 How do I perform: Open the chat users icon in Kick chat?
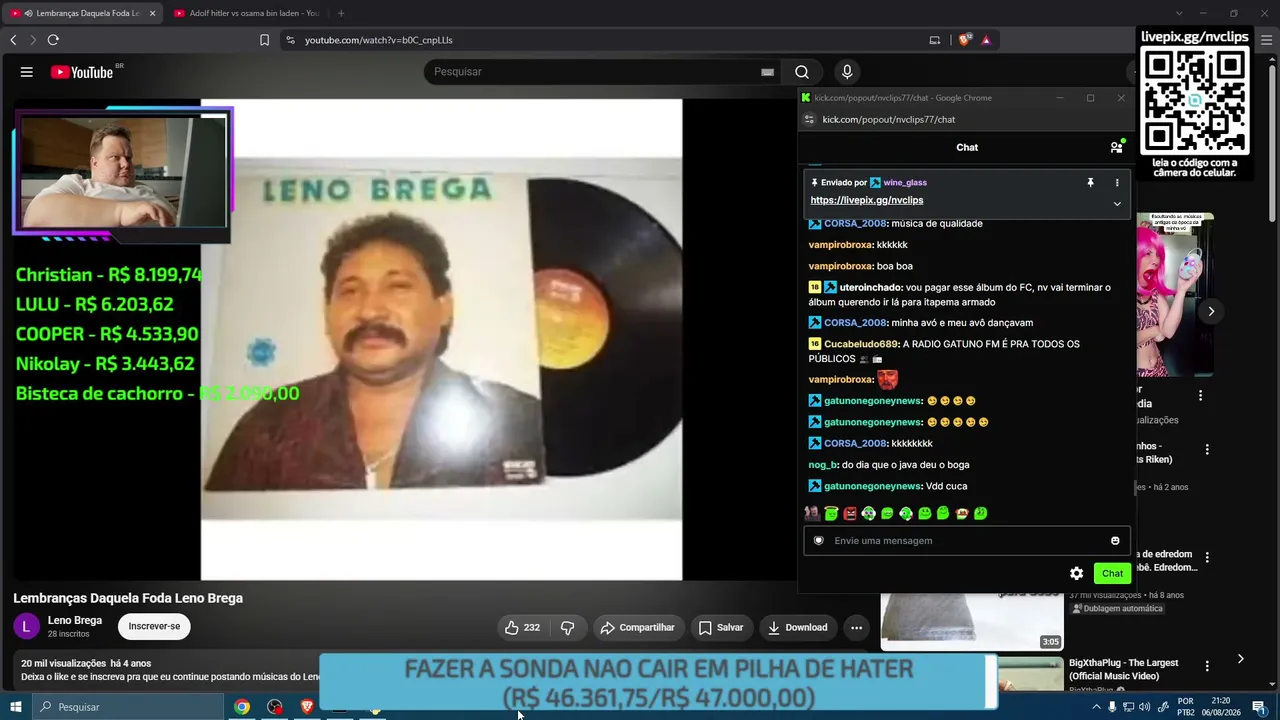[x=1116, y=147]
